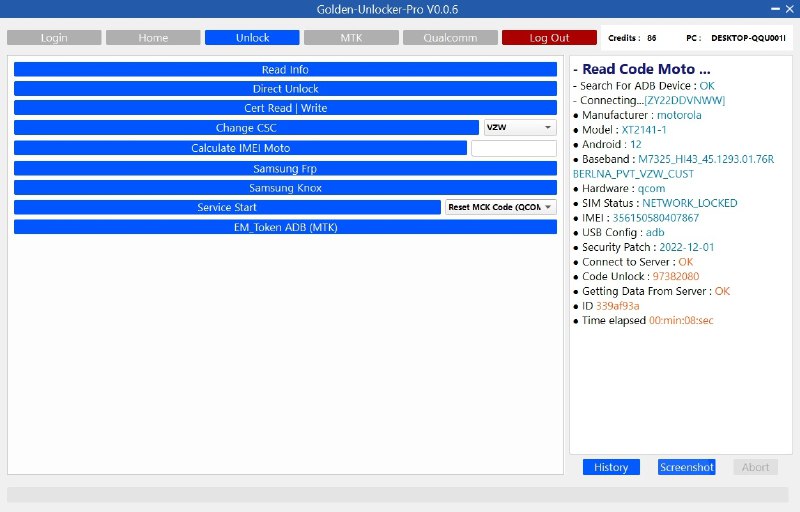Click the baseband version M7325_HI43 text
Viewport: 800px width, 512px height.
point(706,159)
